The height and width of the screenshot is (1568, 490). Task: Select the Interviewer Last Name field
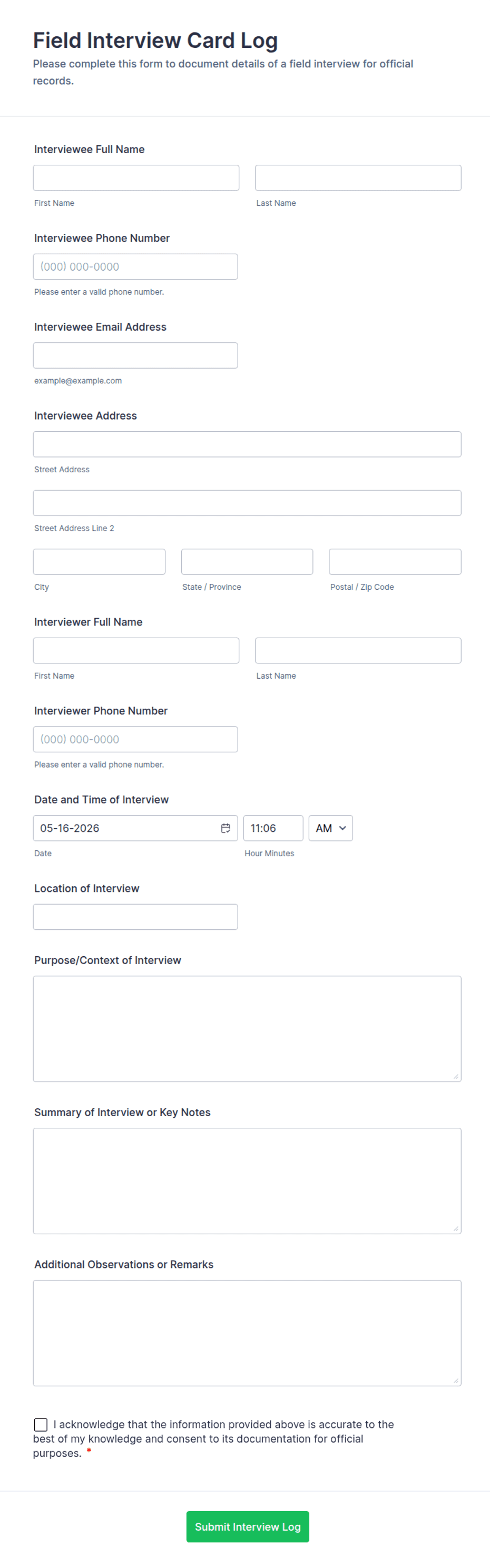(358, 651)
